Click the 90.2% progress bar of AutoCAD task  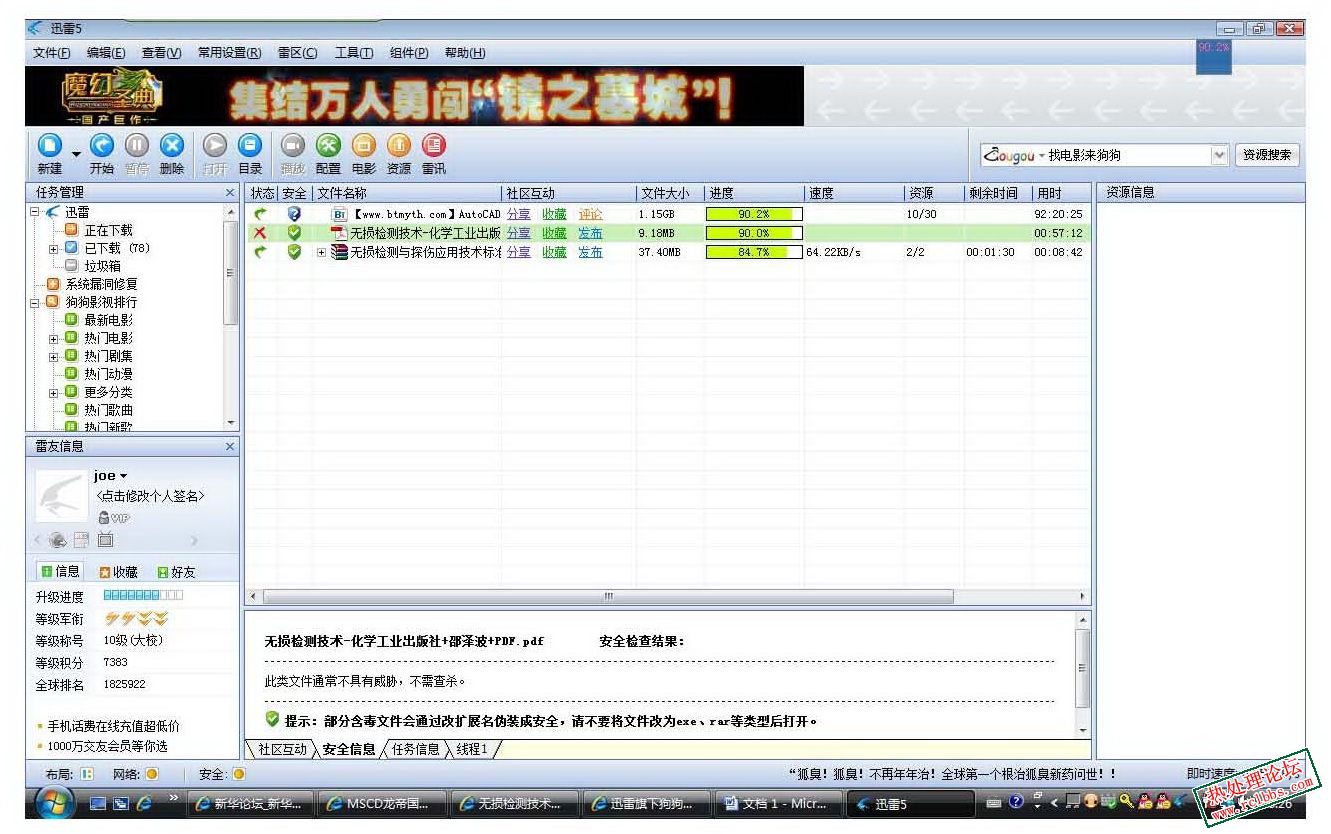pyautogui.click(x=754, y=214)
